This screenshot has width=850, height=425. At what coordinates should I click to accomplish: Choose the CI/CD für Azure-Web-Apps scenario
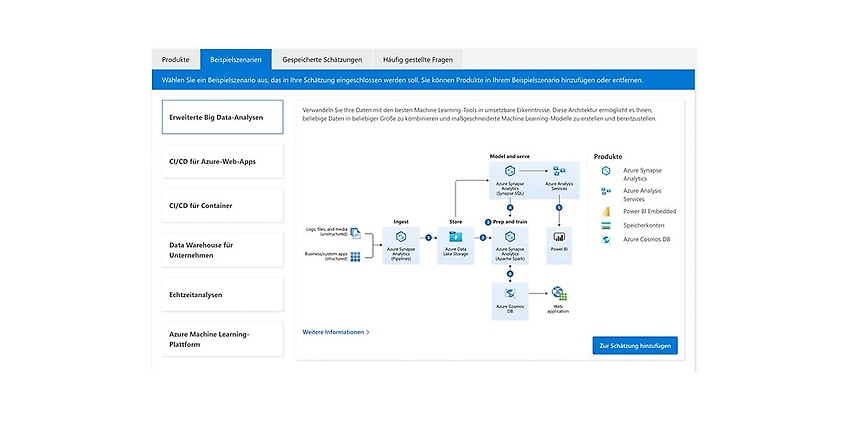coord(222,162)
